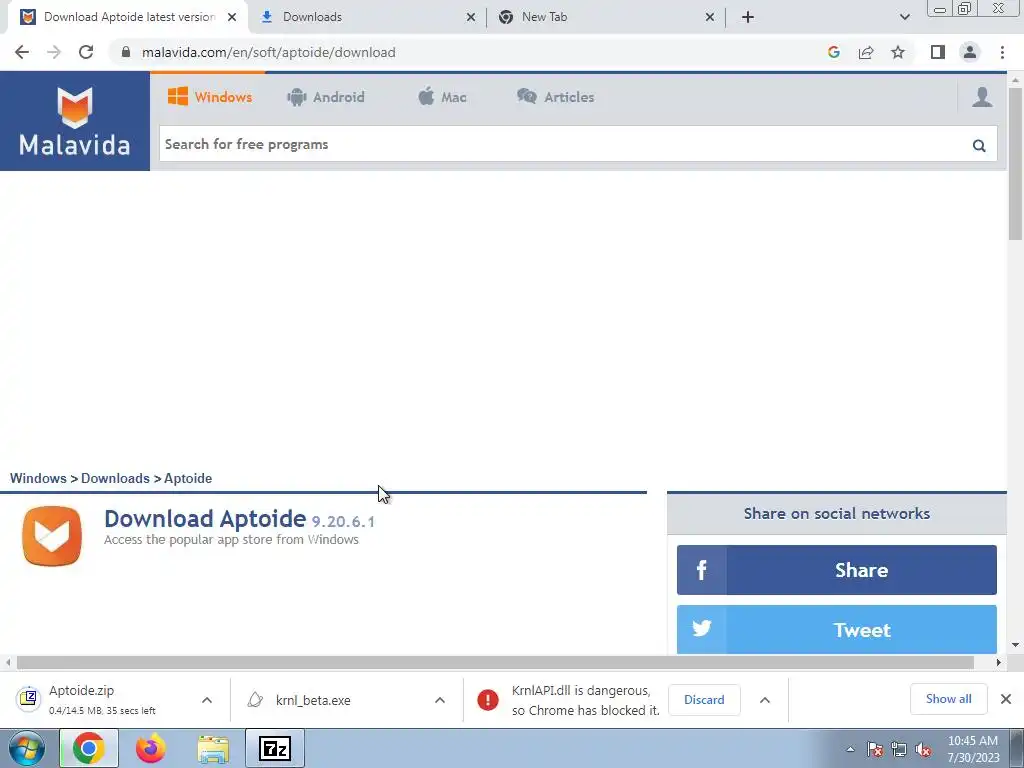Discard the blocked KrnlAPI.dll download
Screen dimensions: 1024x768
coord(704,700)
